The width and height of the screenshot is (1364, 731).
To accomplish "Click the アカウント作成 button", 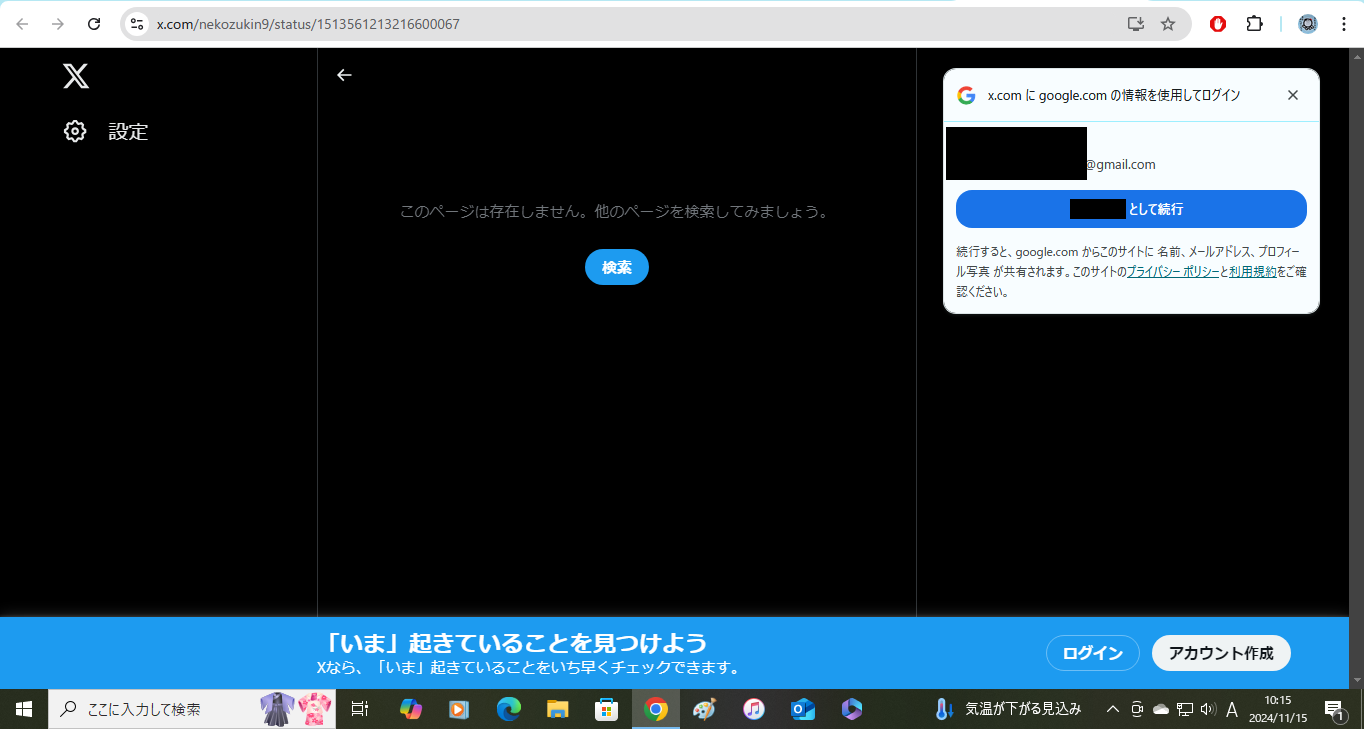I will (x=1221, y=653).
